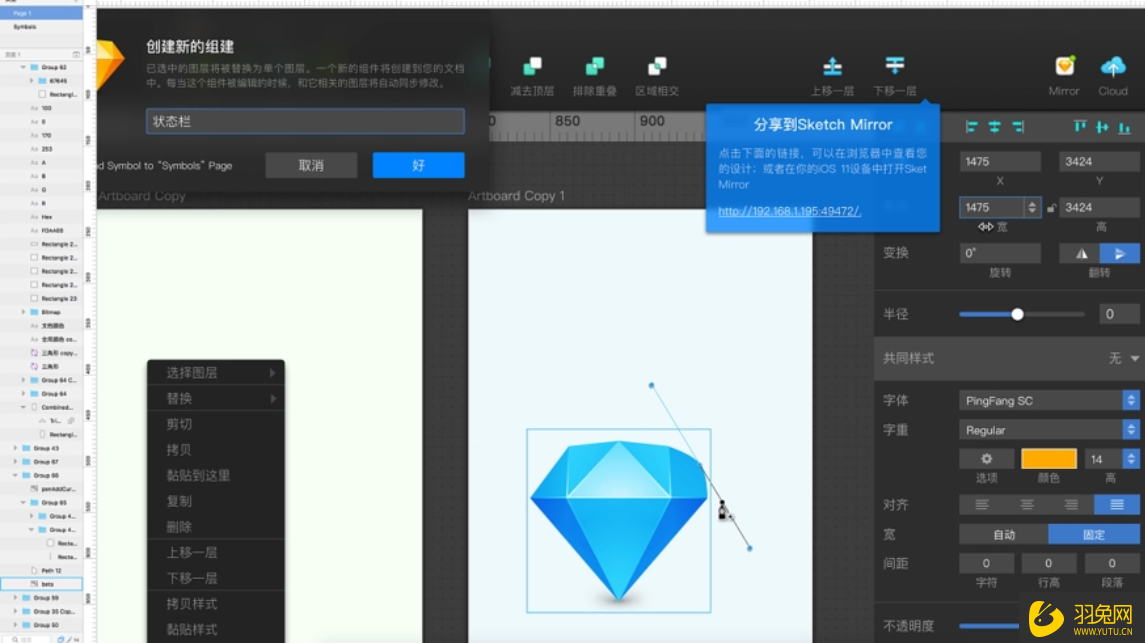Click the symbol name field containing 状态栏
The image size is (1145, 643).
[x=305, y=121]
